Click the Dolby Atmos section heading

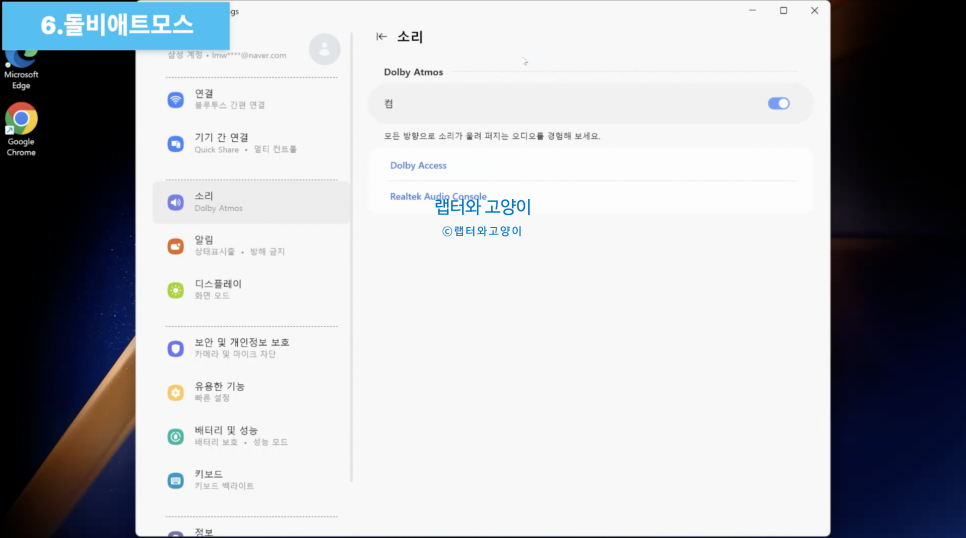pos(413,72)
